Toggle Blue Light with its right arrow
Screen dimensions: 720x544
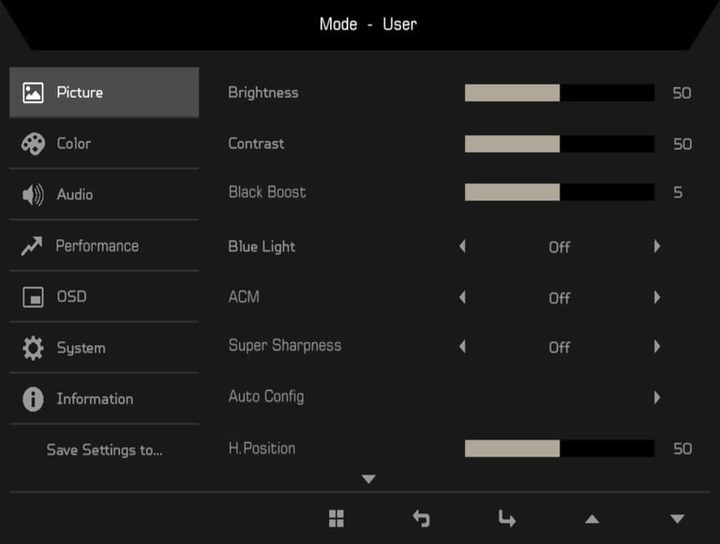click(x=657, y=246)
